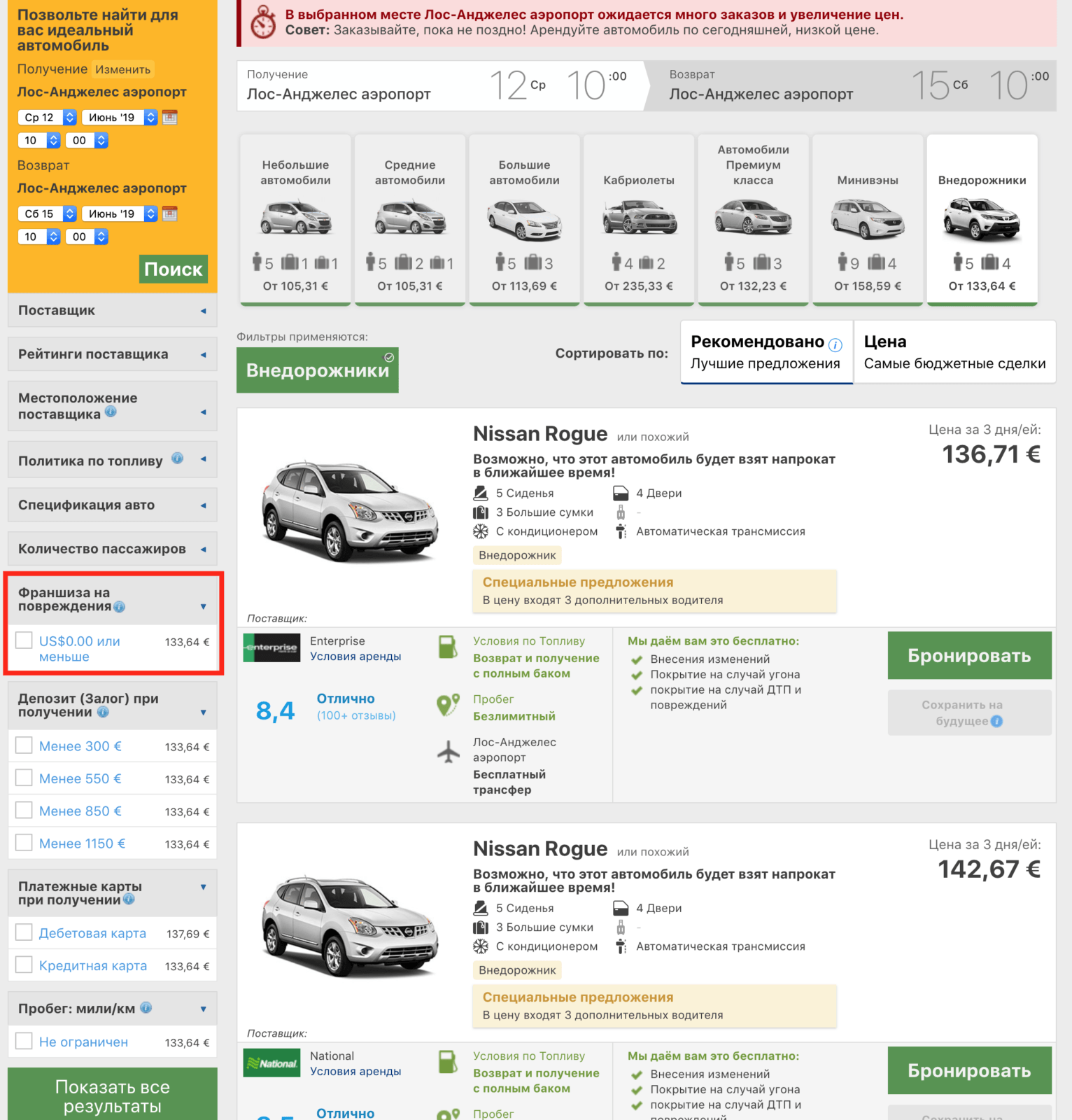Click second Nissan Rogue car image
The width and height of the screenshot is (1072, 1120).
point(350,926)
